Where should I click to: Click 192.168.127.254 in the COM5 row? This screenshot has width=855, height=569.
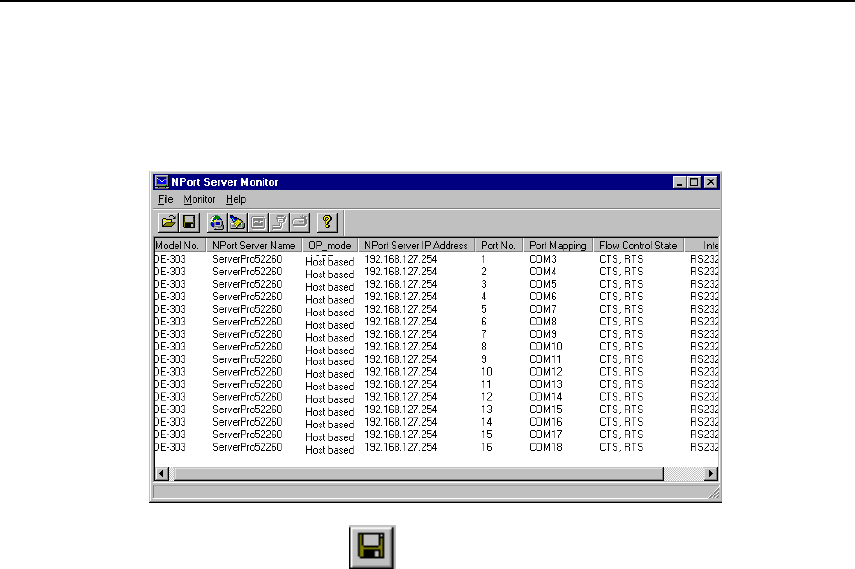pos(401,284)
